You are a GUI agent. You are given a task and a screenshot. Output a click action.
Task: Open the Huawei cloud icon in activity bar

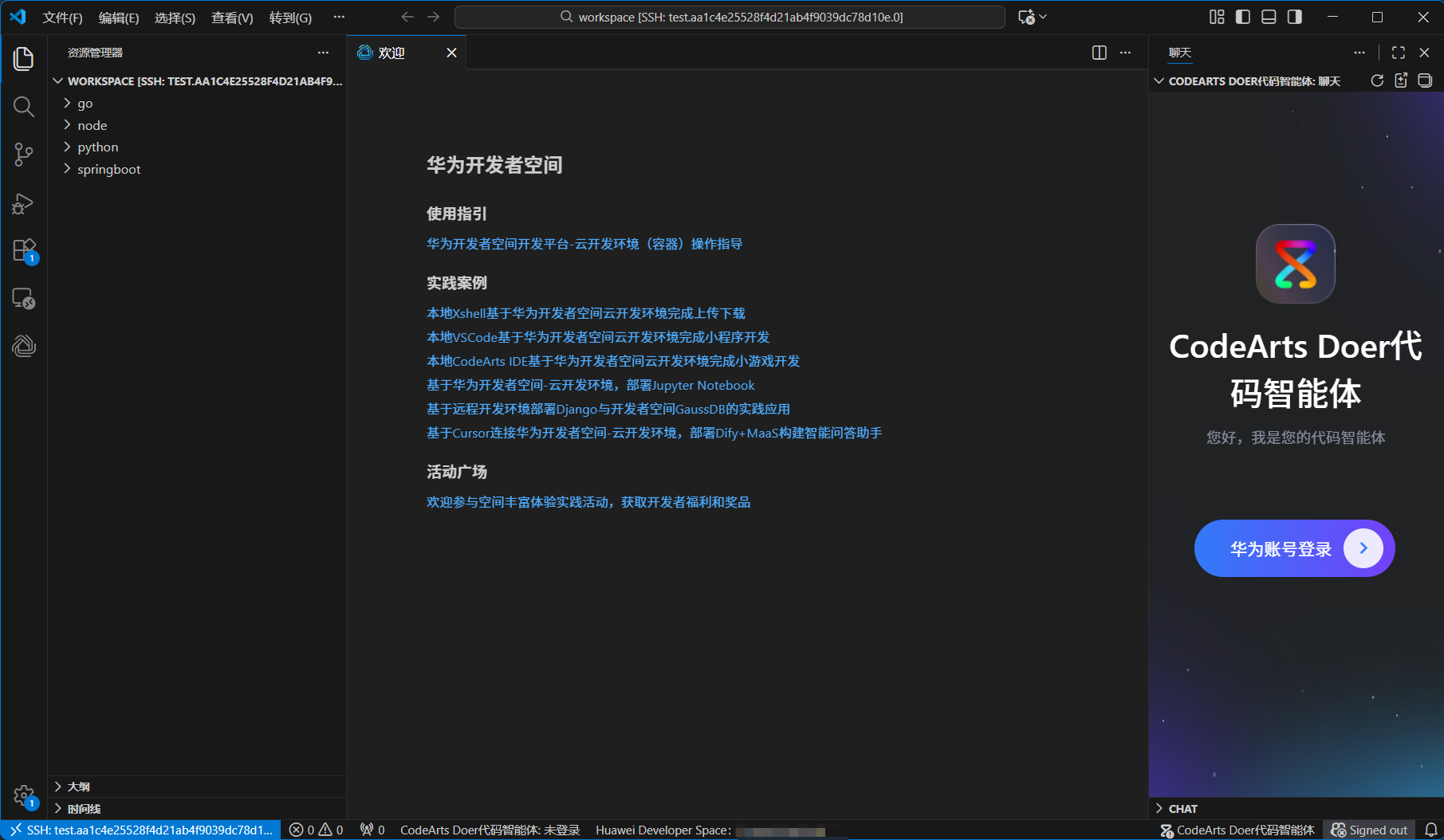click(x=24, y=346)
